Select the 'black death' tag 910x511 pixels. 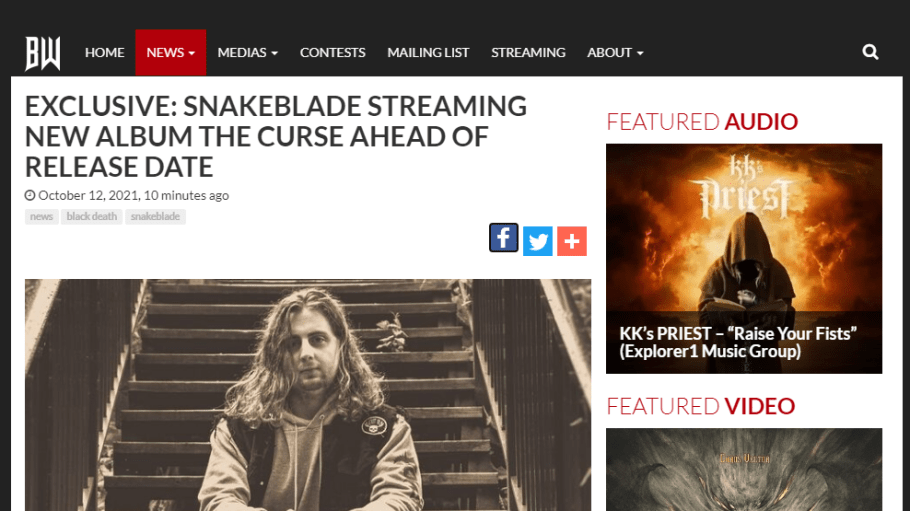click(x=92, y=217)
